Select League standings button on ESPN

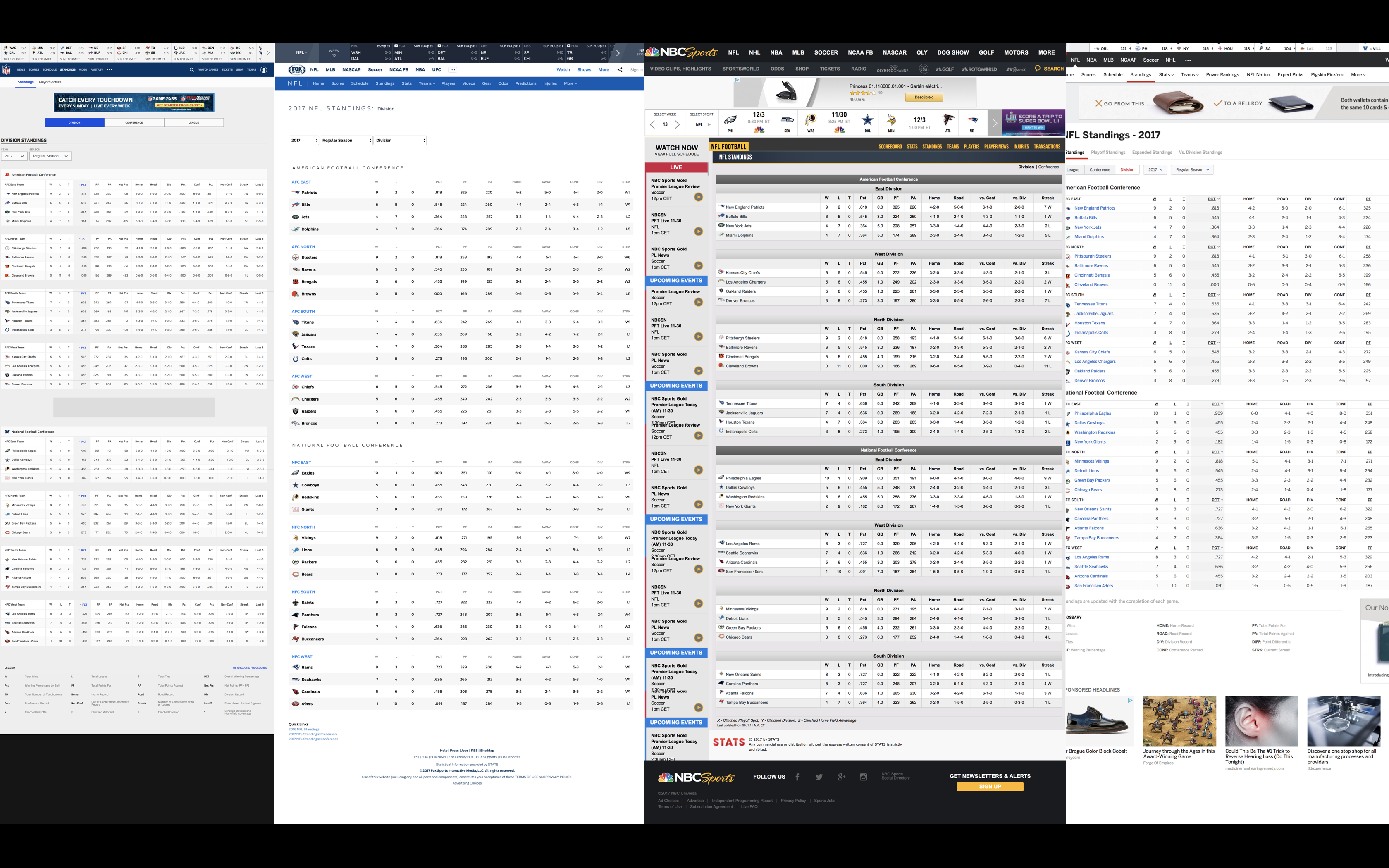pos(1073,170)
